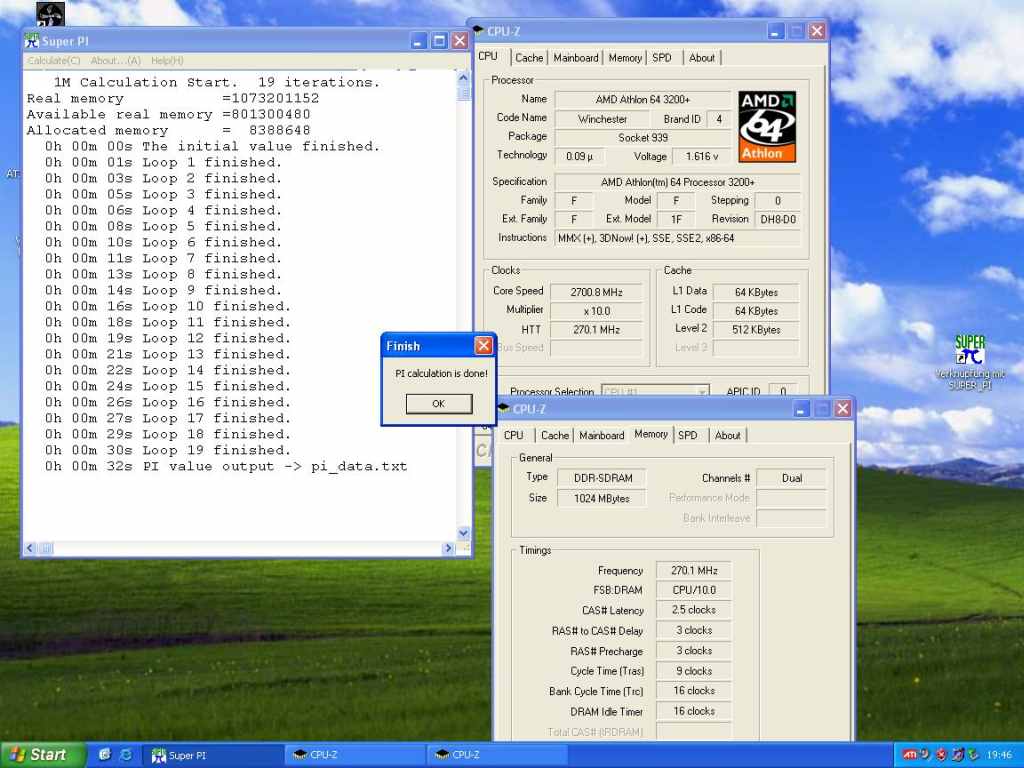Viewport: 1024px width, 768px height.
Task: Click the Windows Start button
Action: [x=42, y=755]
